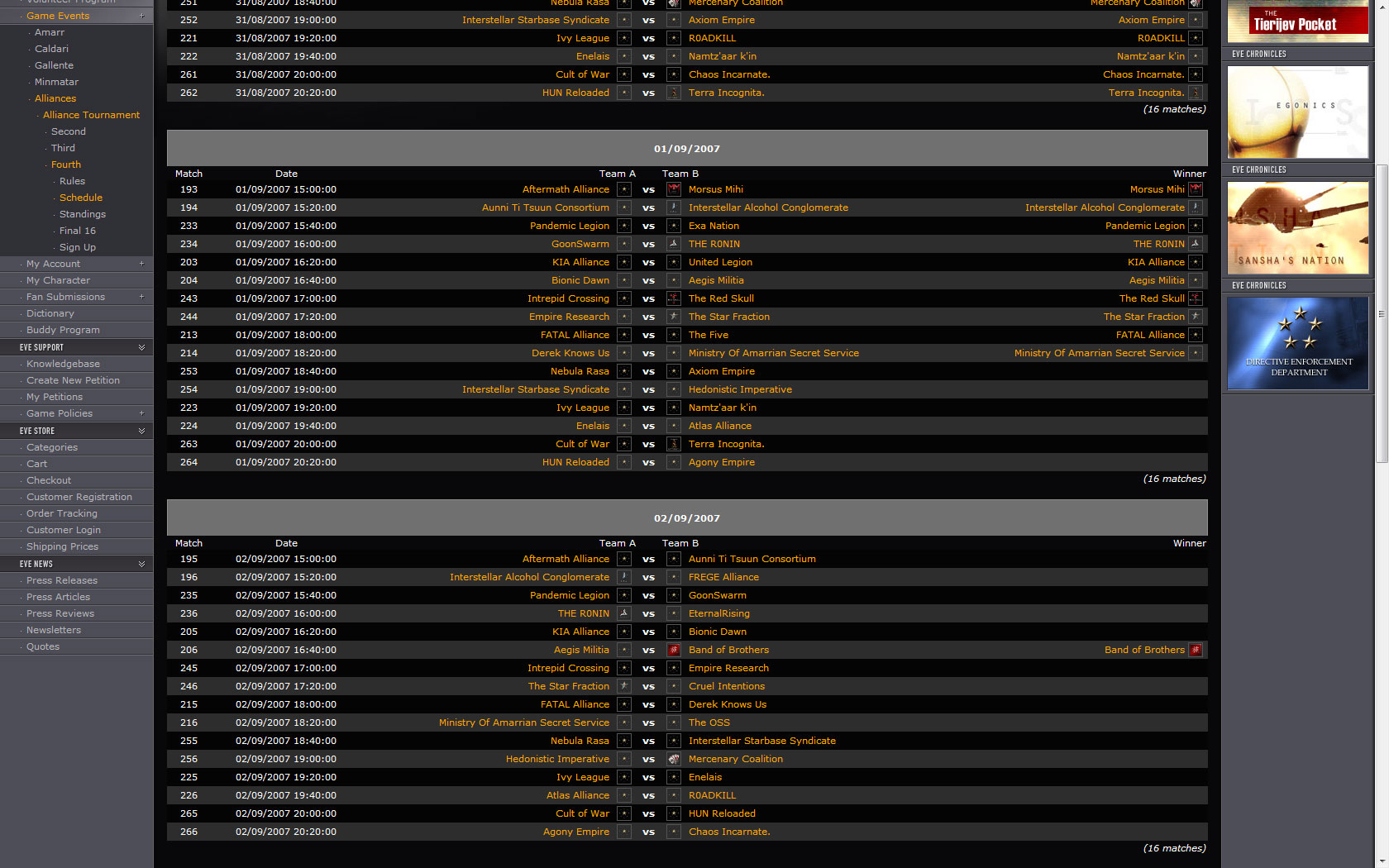Click Pandemic Legion team name in match 233
Screen dimensions: 1389x868
[x=570, y=226]
